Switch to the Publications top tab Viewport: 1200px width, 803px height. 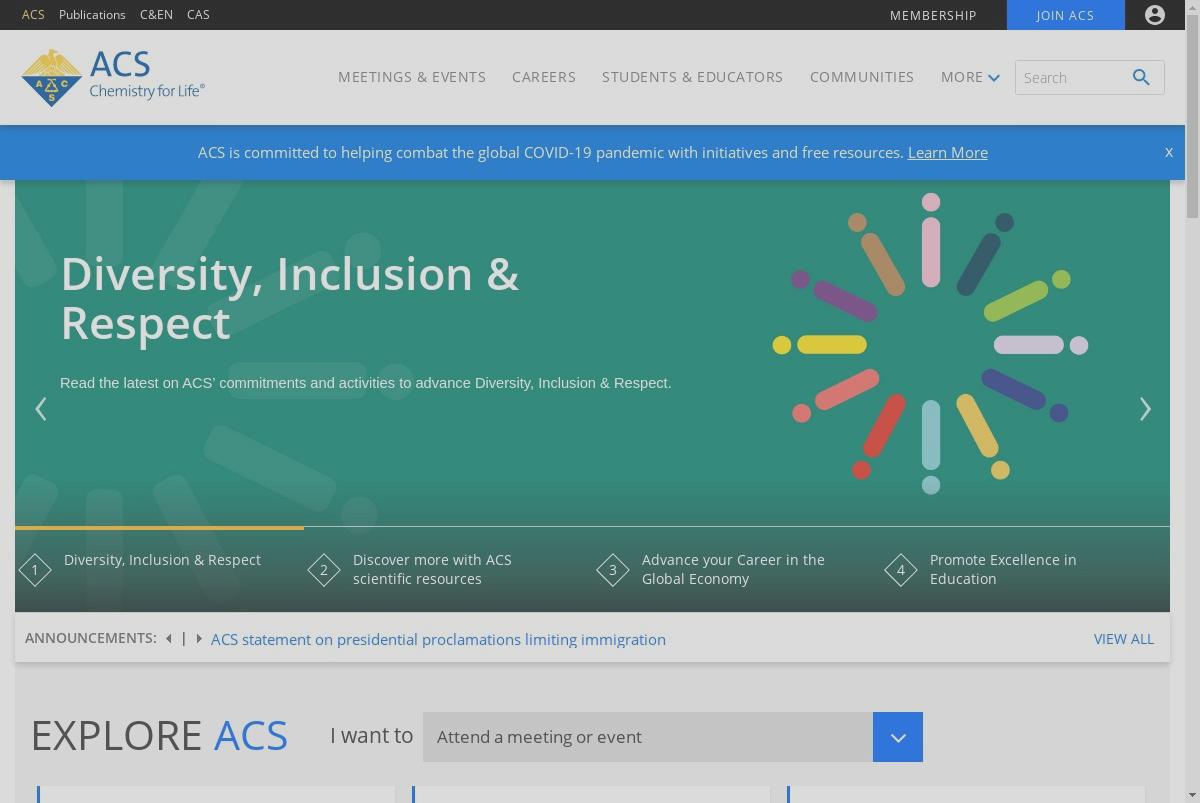pyautogui.click(x=92, y=15)
